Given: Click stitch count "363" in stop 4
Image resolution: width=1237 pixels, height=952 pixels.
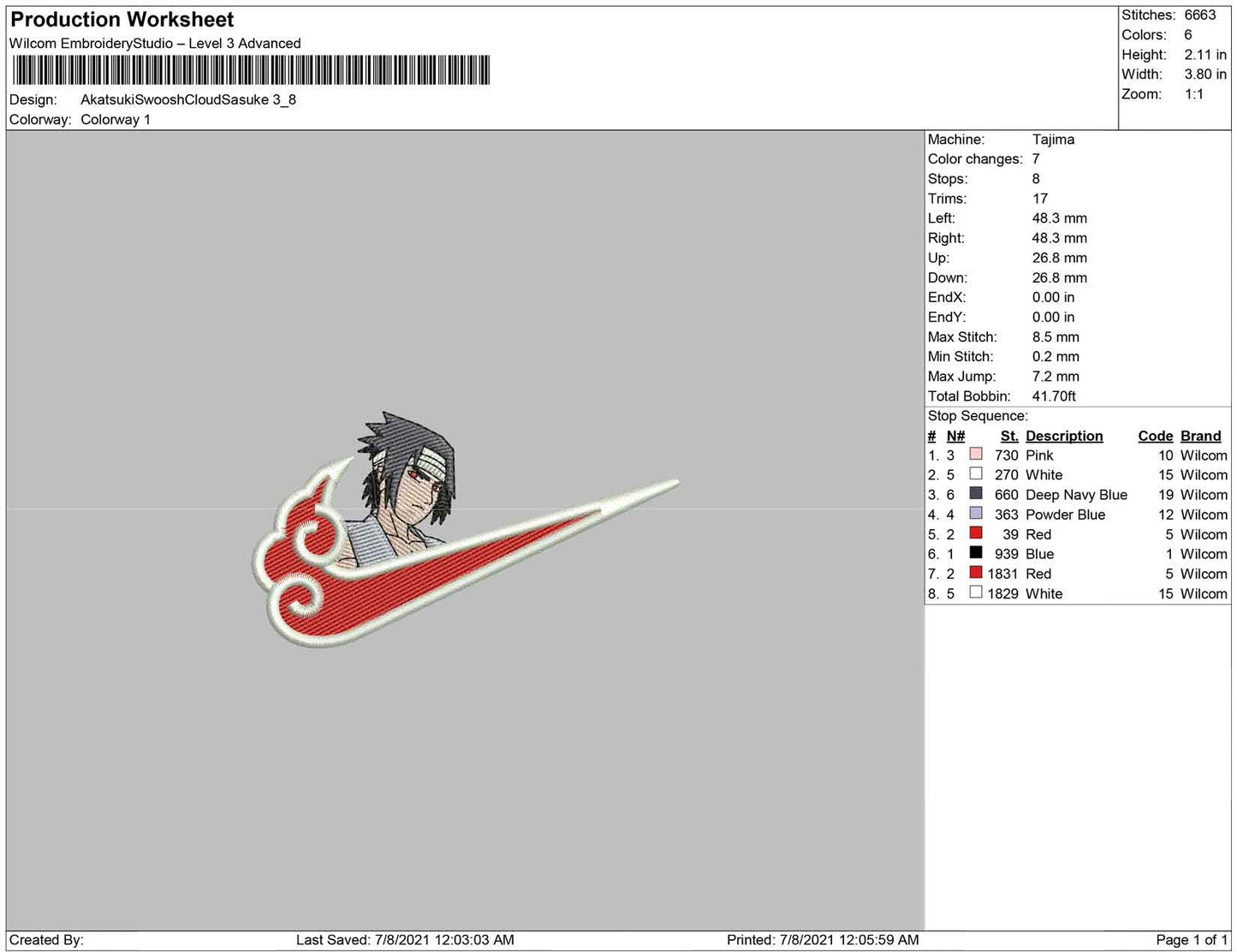Looking at the screenshot, I should coord(1007,515).
